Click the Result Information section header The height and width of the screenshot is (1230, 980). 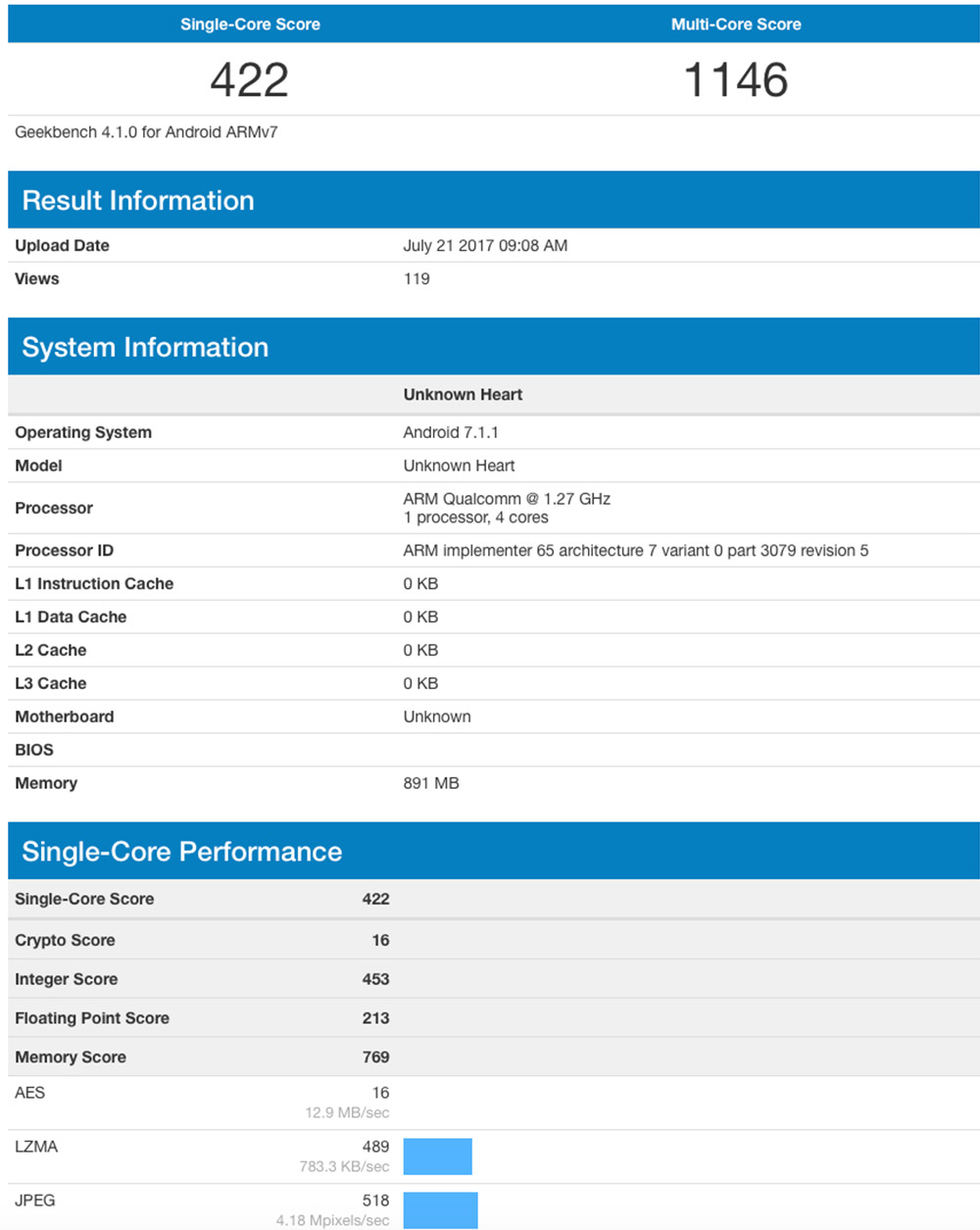(138, 199)
